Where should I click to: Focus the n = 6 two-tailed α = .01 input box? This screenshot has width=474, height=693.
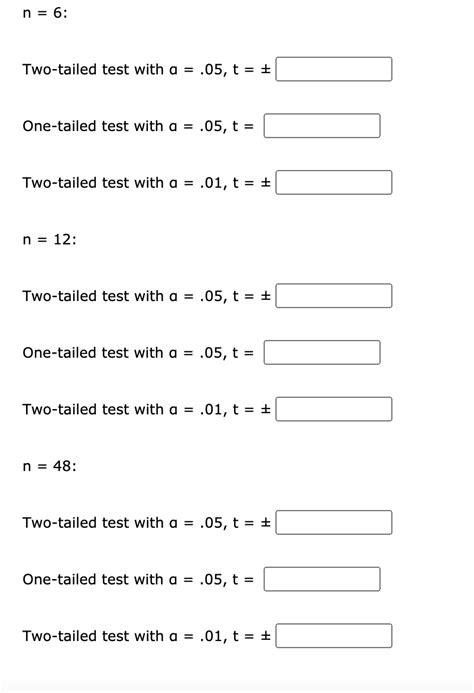click(334, 182)
